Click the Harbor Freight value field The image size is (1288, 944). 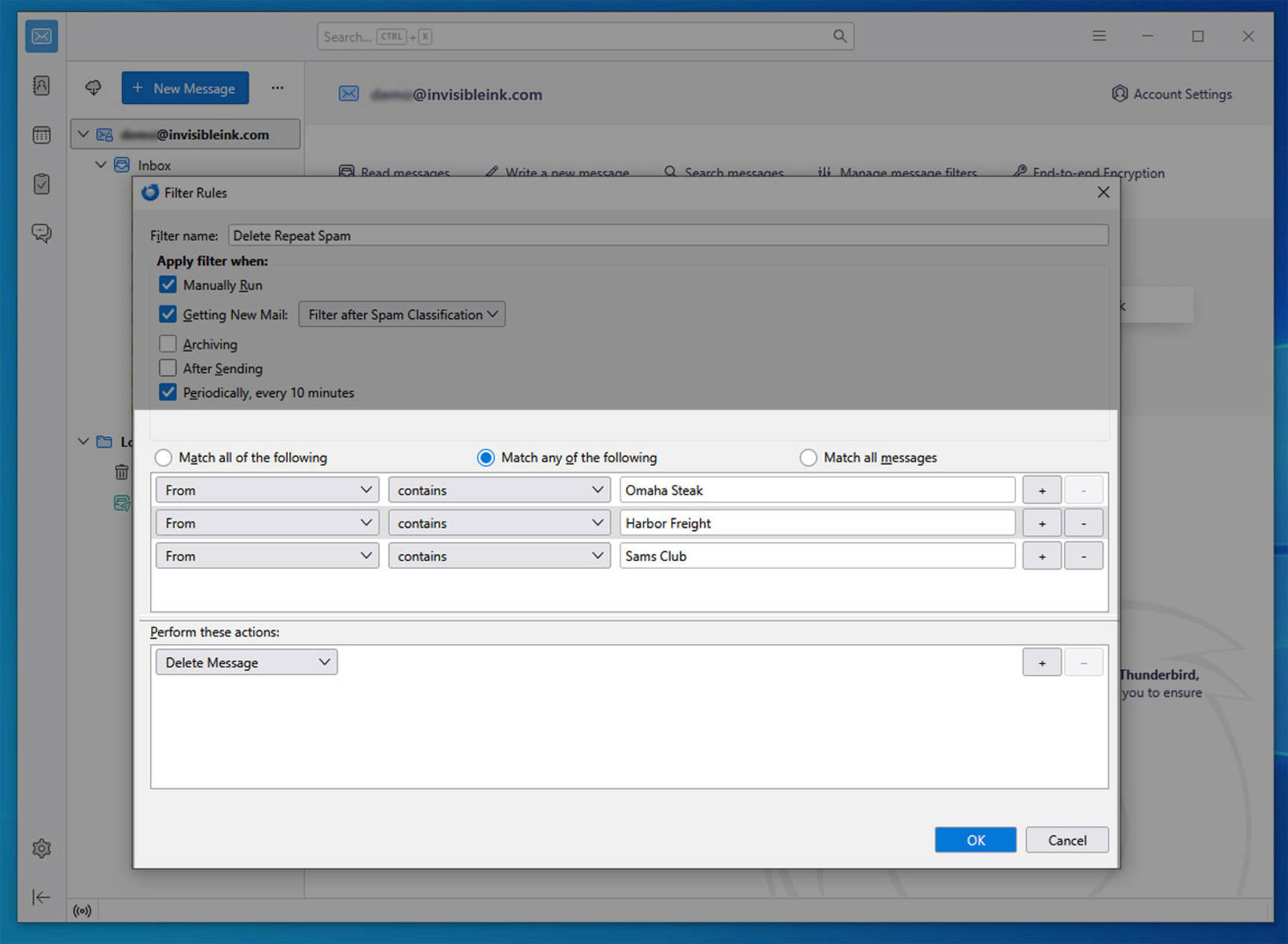817,523
